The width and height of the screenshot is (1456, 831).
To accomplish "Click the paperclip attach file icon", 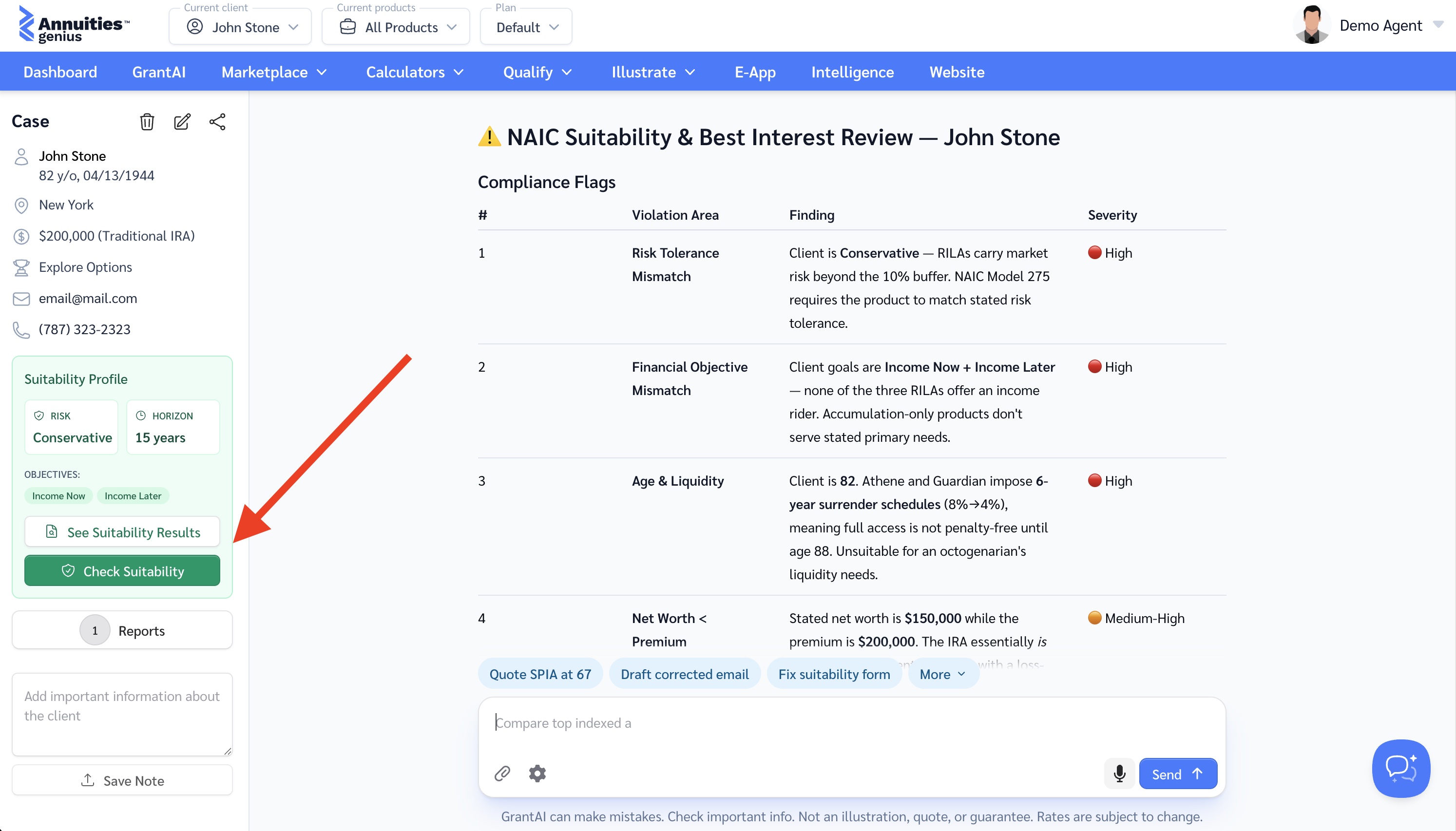I will point(502,774).
